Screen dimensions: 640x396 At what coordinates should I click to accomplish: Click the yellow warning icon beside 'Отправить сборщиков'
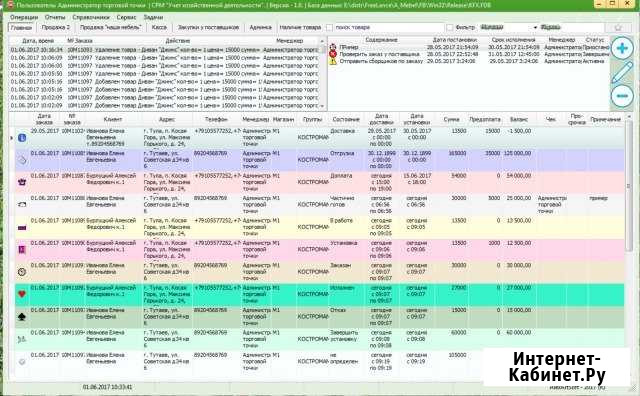pos(333,61)
